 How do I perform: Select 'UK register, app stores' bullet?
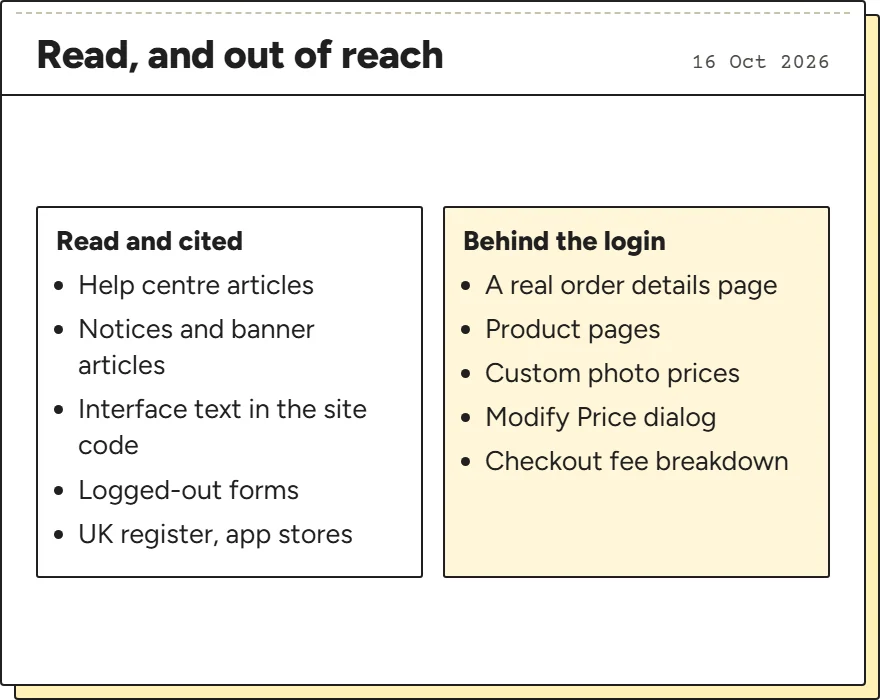(216, 534)
